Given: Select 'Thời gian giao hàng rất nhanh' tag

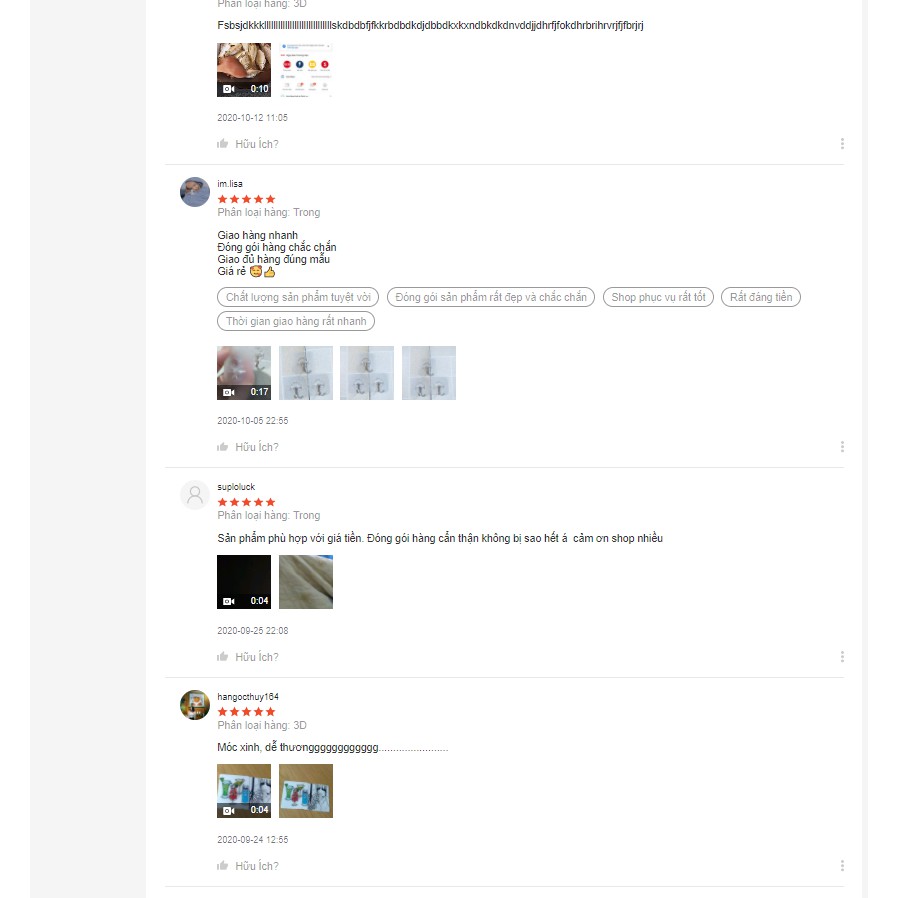Looking at the screenshot, I should pos(296,321).
